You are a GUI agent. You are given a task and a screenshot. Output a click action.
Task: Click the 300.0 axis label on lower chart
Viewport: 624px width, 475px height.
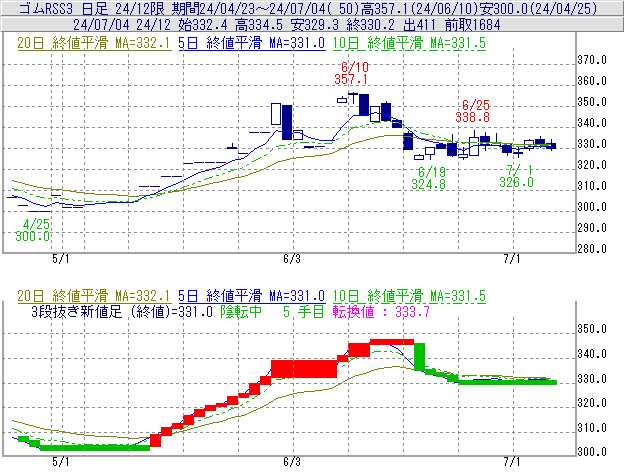[x=592, y=452]
